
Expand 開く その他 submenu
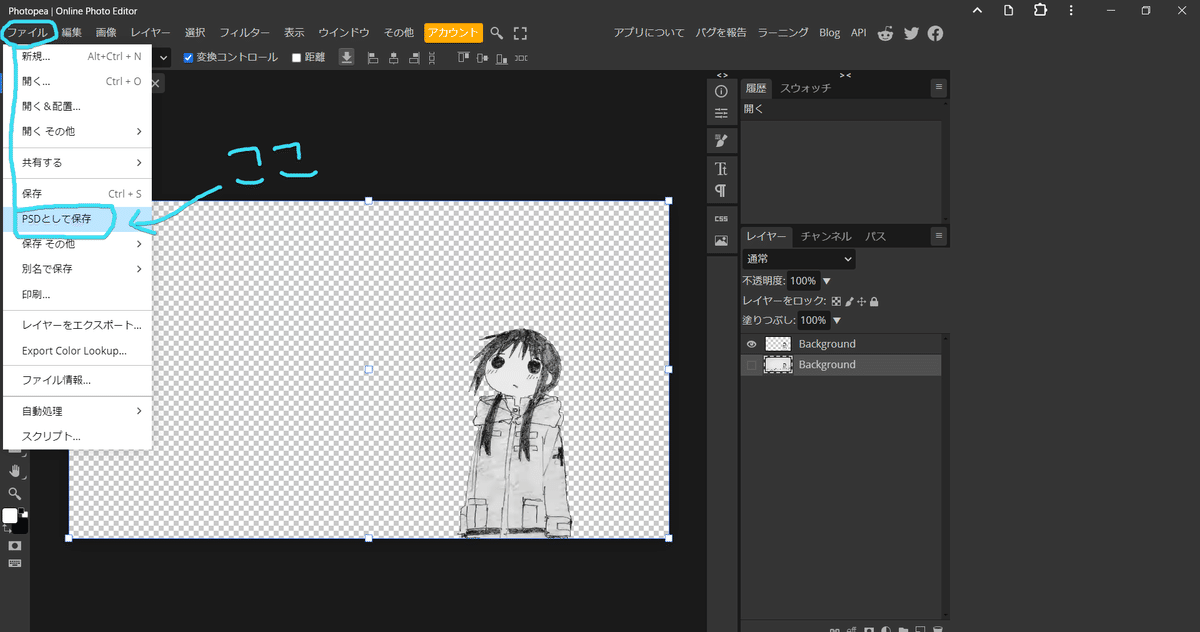pyautogui.click(x=77, y=131)
